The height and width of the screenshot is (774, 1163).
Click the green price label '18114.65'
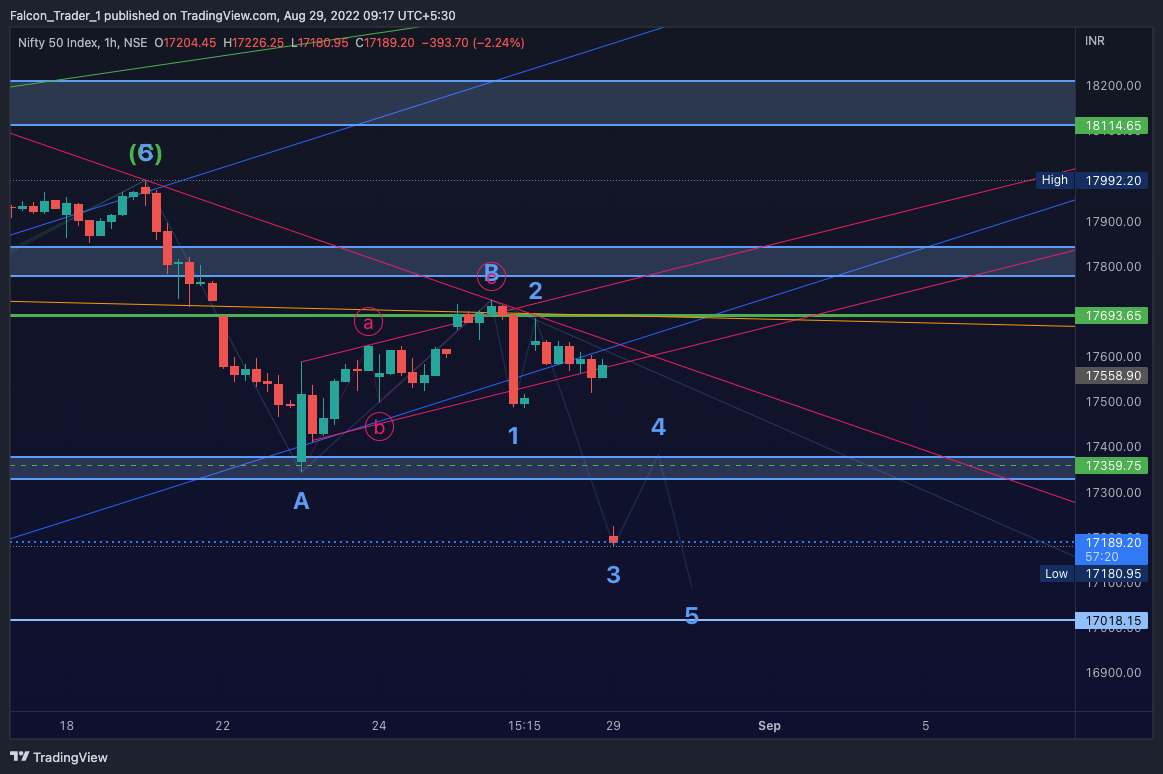(1112, 126)
